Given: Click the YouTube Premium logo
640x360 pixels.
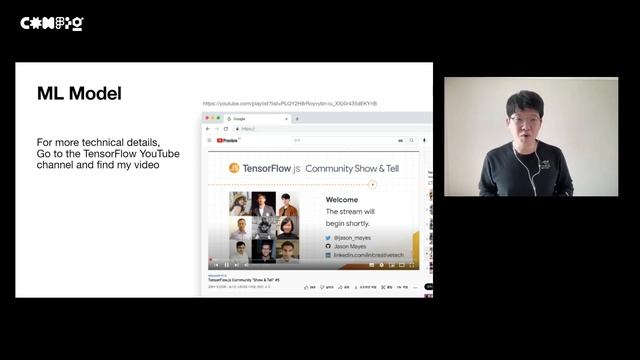Looking at the screenshot, I should click(228, 140).
